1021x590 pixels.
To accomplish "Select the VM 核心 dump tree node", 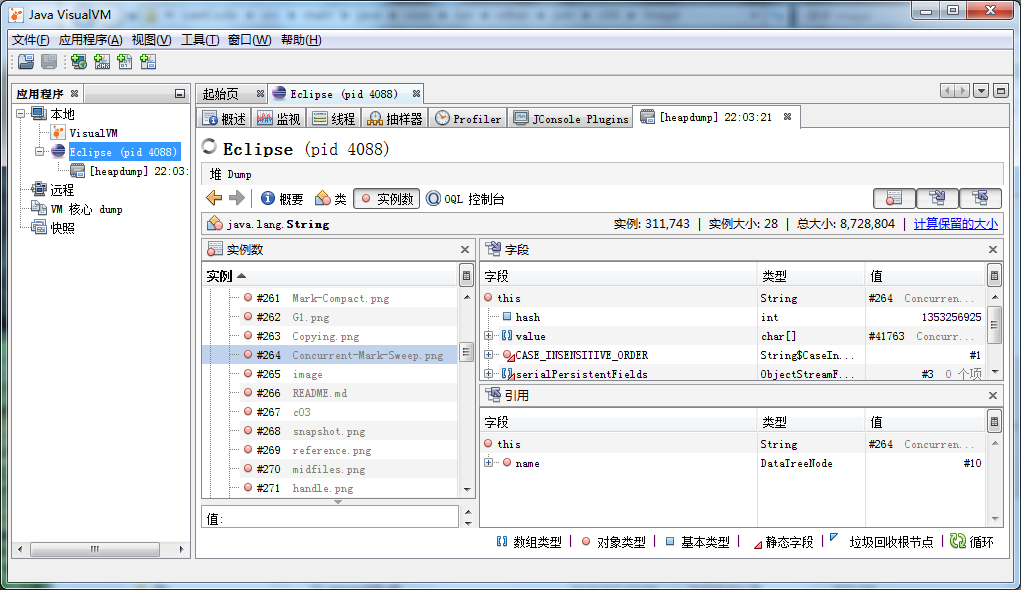I will 87,209.
